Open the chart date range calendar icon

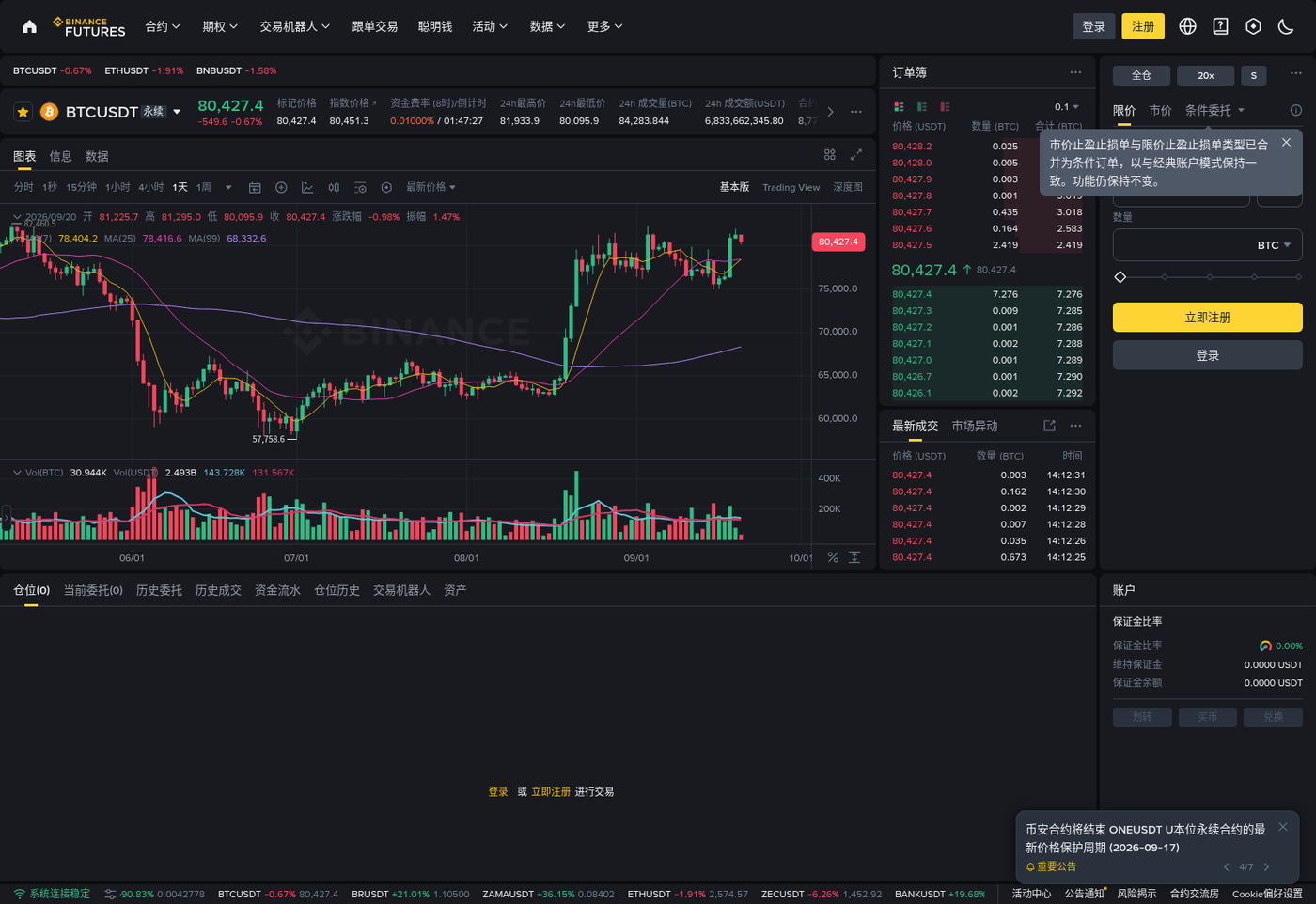255,188
